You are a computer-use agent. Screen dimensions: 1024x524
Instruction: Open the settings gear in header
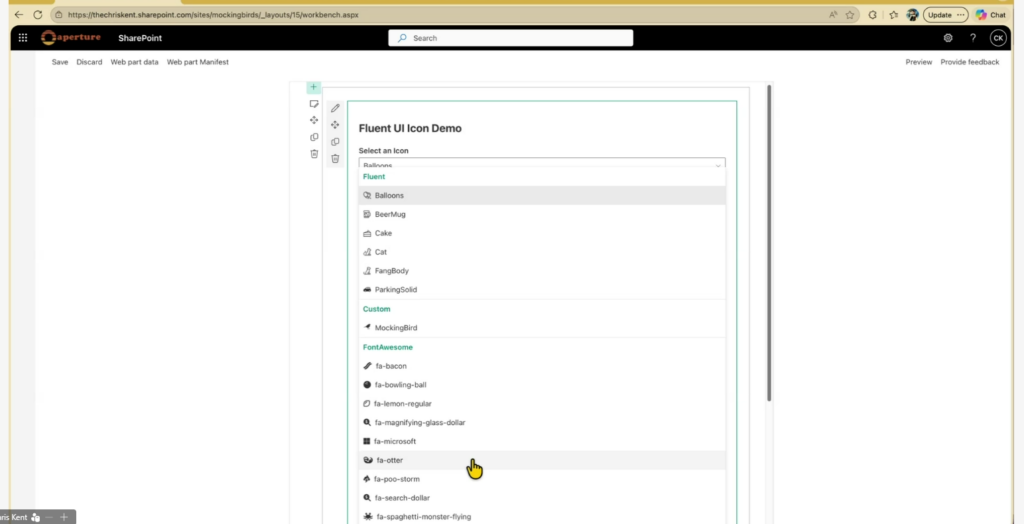click(948, 38)
